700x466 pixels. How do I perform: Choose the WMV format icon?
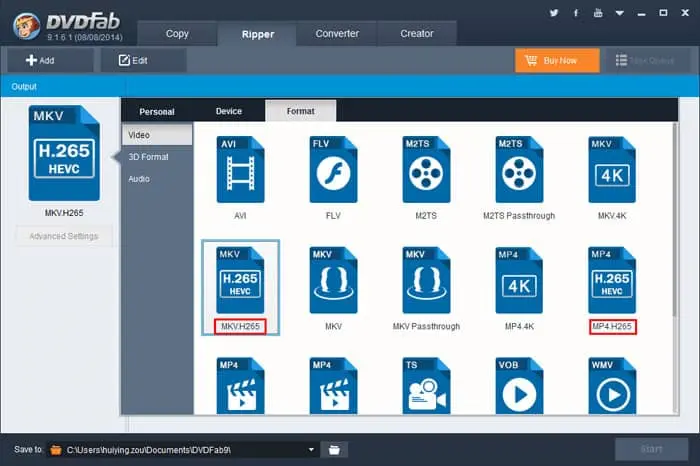click(612, 385)
